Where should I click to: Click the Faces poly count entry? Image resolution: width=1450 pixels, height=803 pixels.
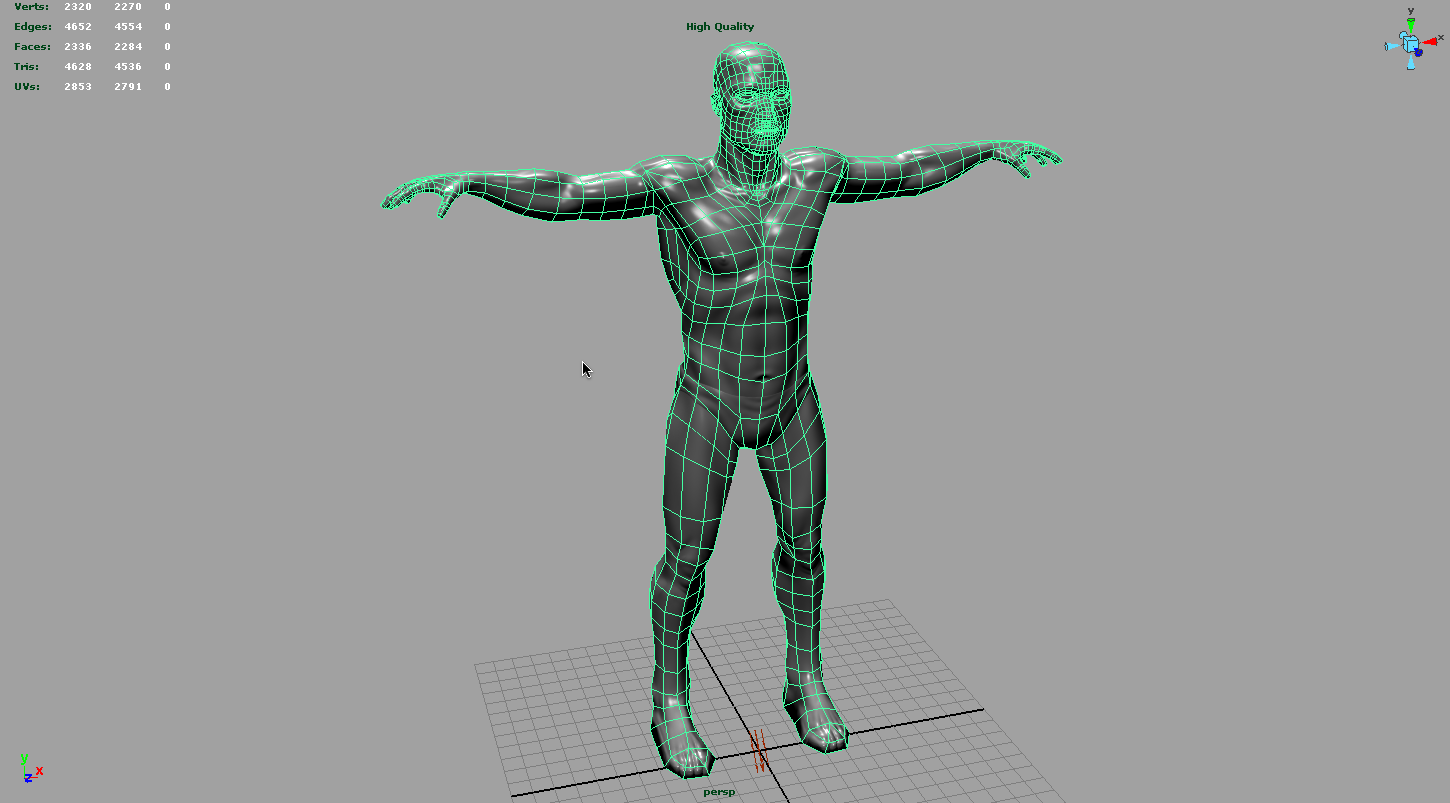[x=78, y=46]
